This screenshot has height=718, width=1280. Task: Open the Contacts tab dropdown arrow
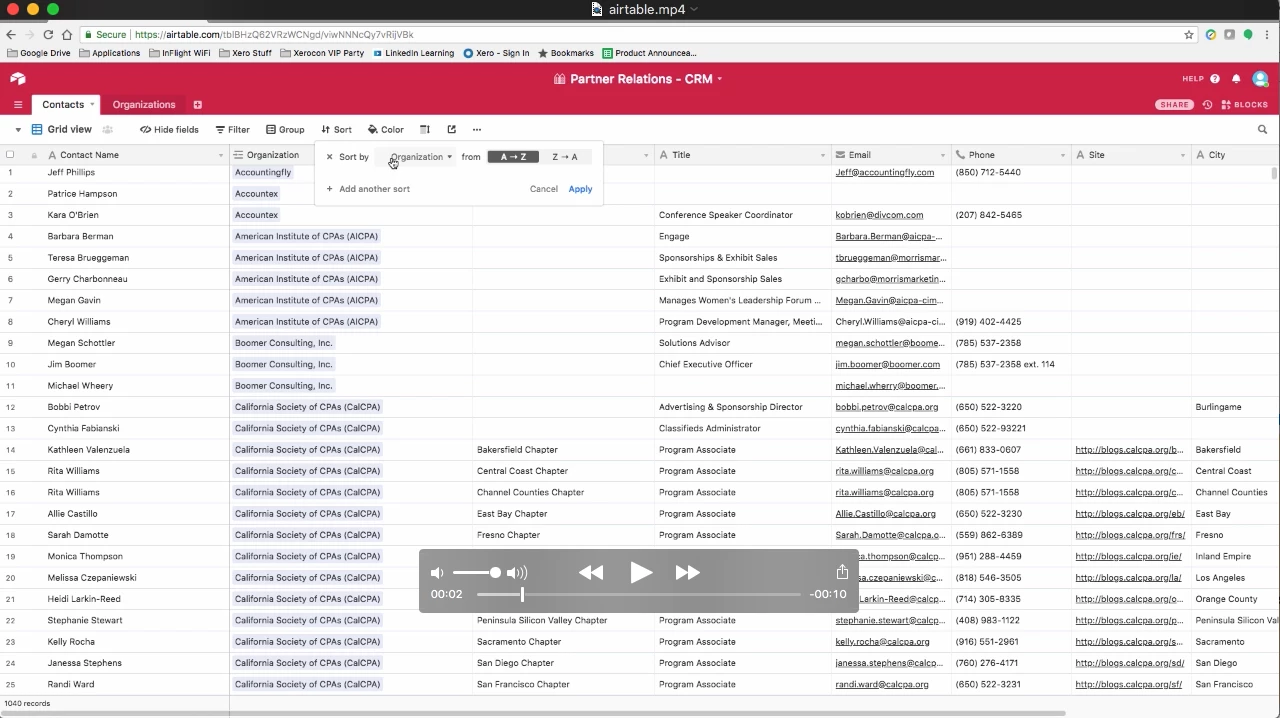(92, 105)
